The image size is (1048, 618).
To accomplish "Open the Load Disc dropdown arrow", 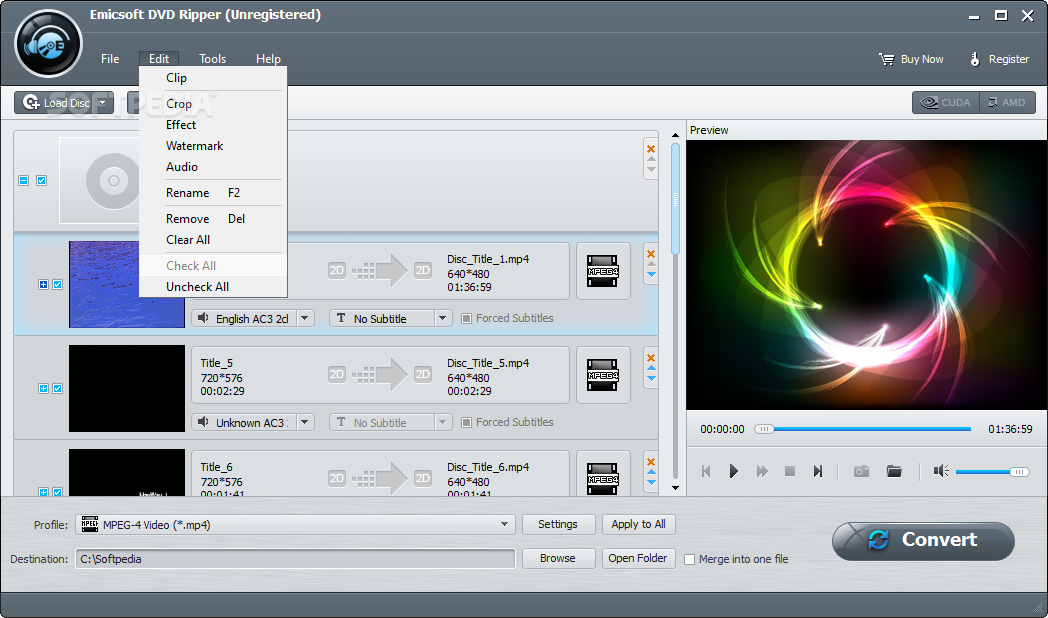I will pos(103,103).
